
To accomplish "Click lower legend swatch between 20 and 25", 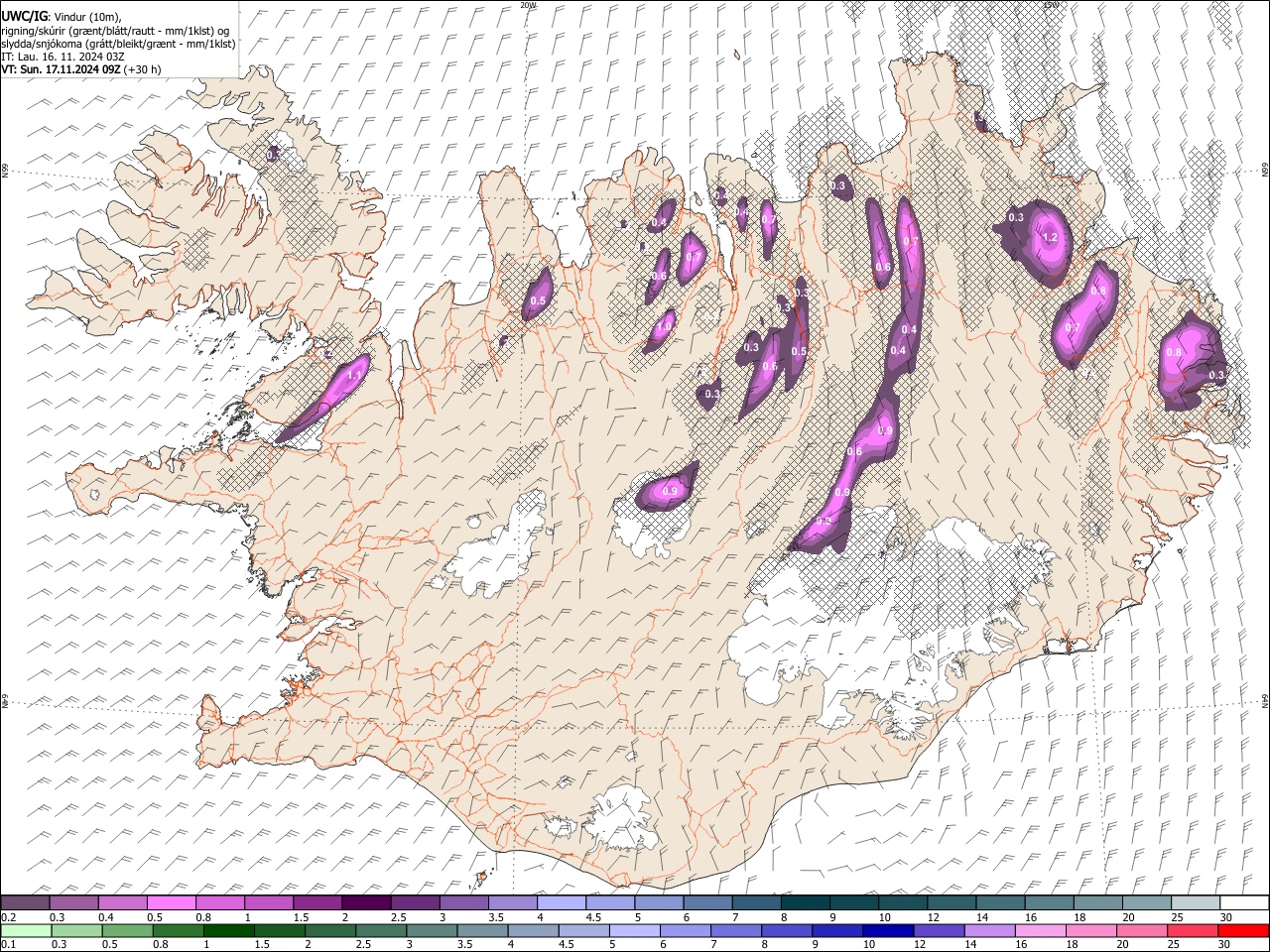I will [x=1140, y=931].
